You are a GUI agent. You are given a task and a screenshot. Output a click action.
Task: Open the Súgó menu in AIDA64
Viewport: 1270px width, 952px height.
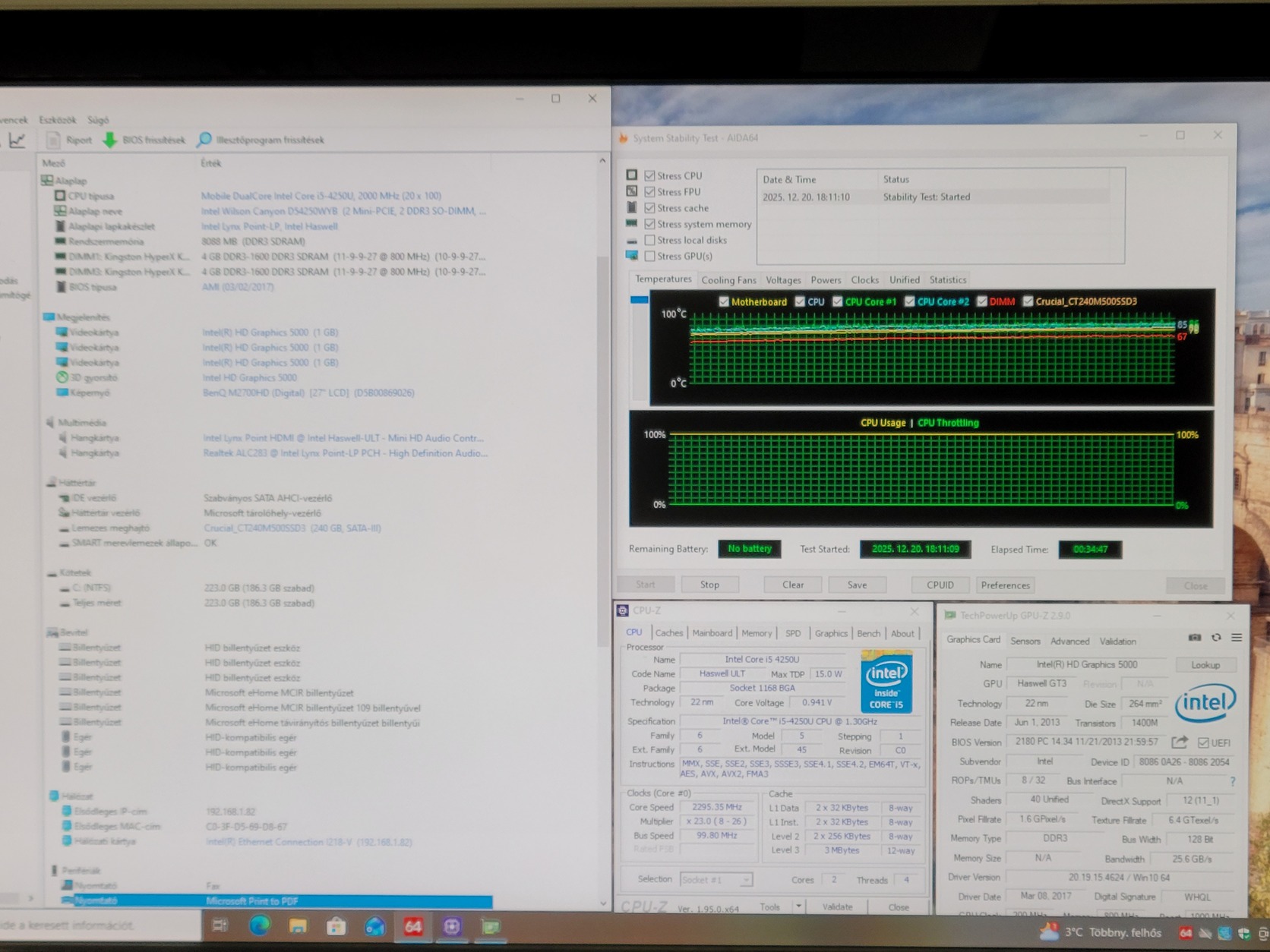pyautogui.click(x=98, y=120)
